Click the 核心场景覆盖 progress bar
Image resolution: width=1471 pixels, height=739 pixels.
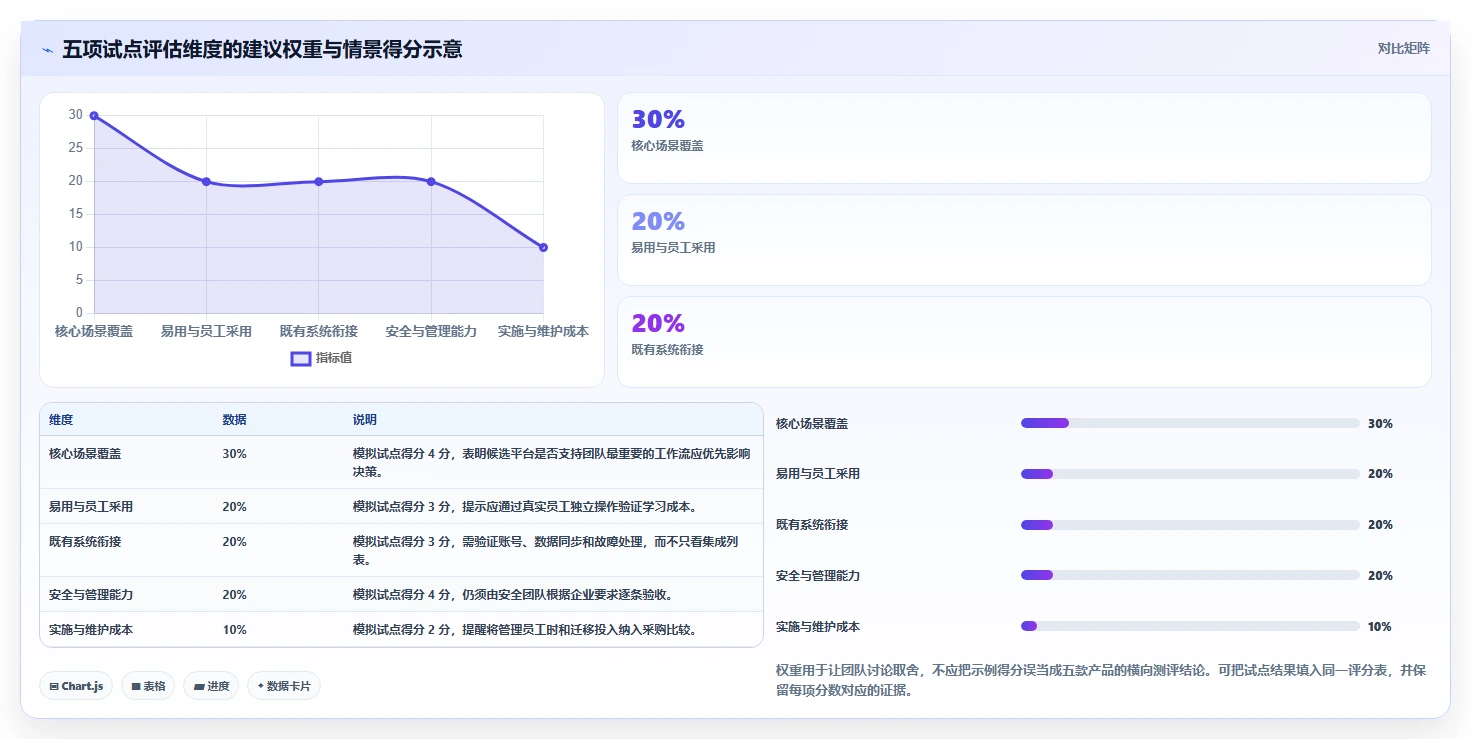coord(1190,423)
